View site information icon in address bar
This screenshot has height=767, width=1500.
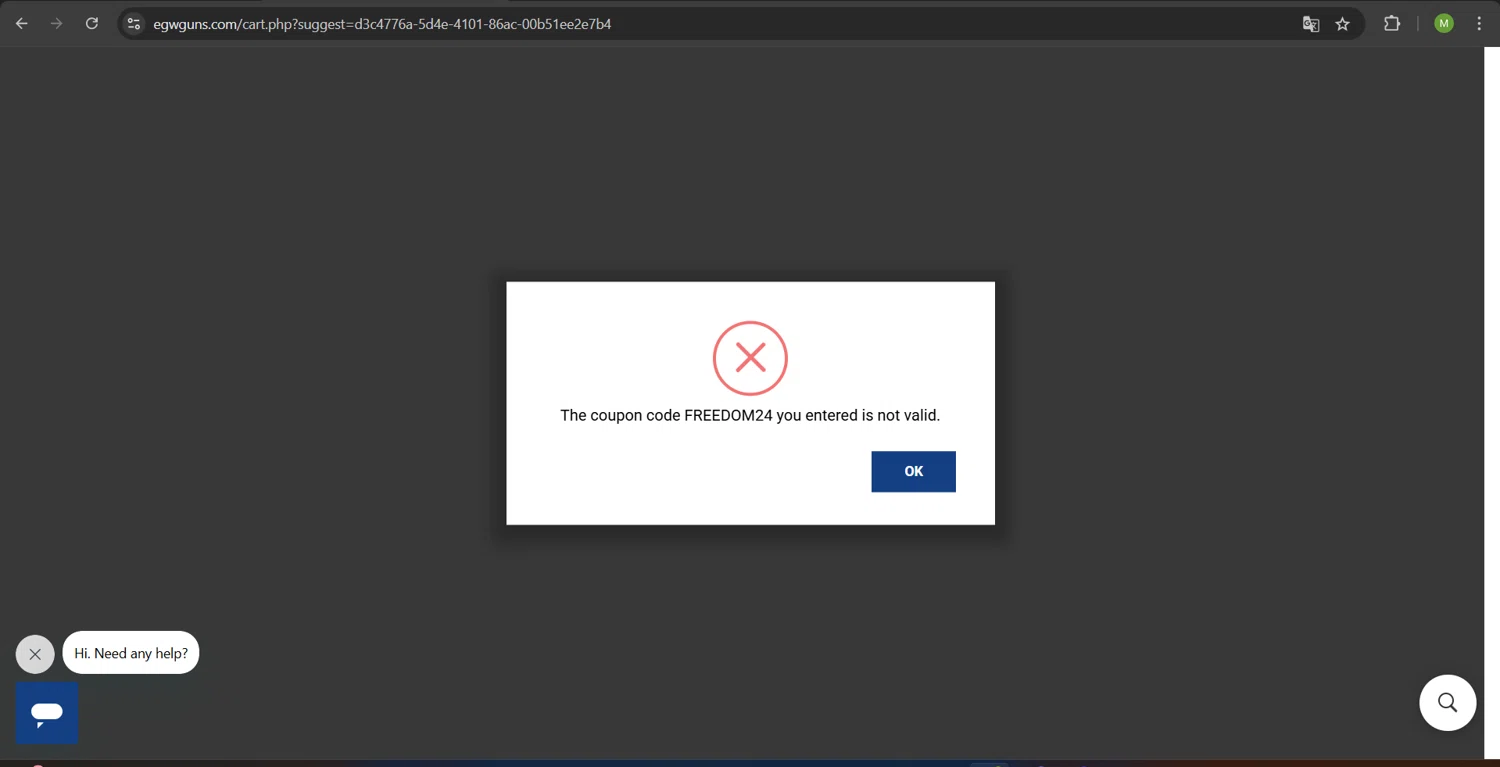pyautogui.click(x=134, y=23)
